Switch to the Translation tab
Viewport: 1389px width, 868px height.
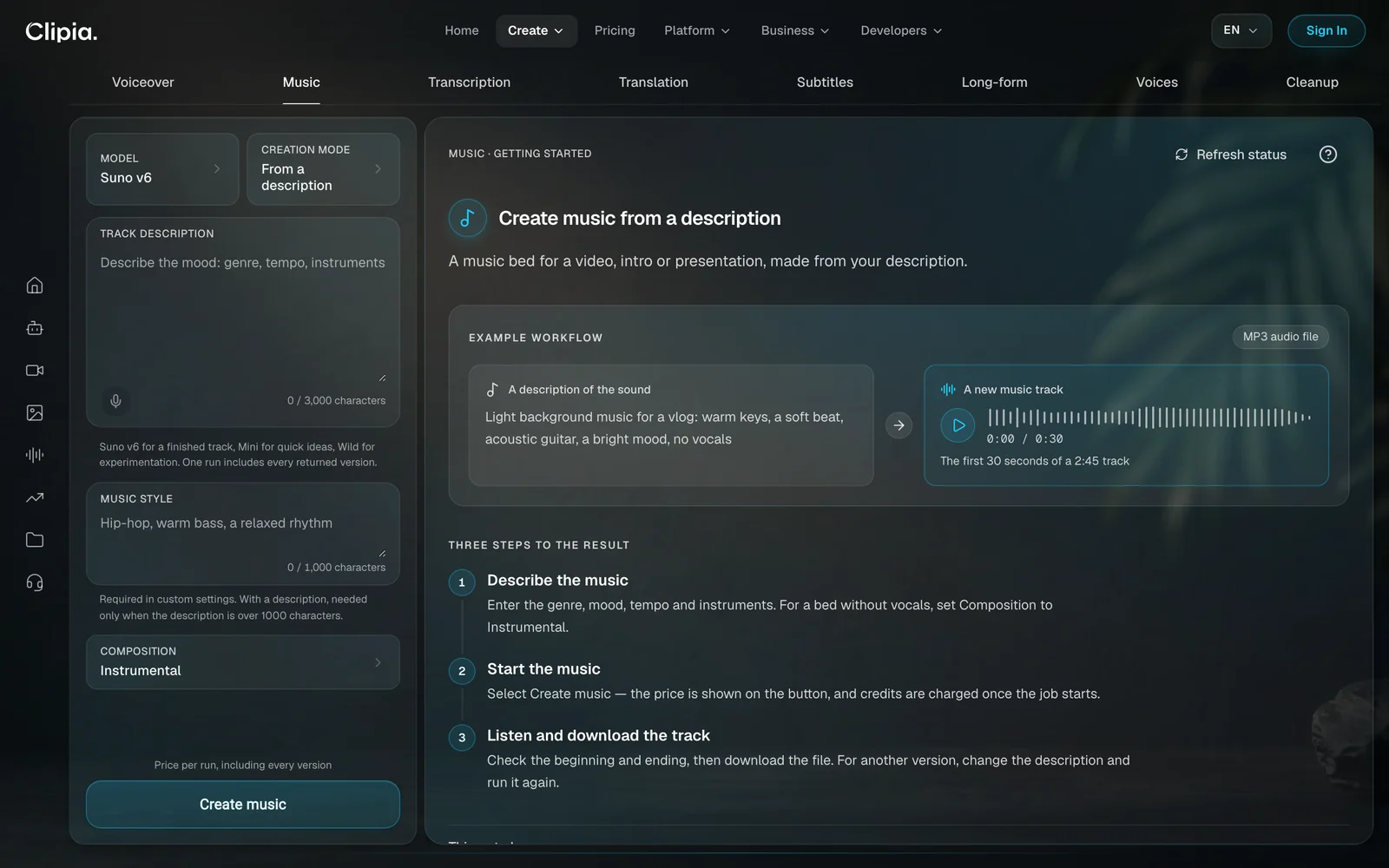click(654, 82)
